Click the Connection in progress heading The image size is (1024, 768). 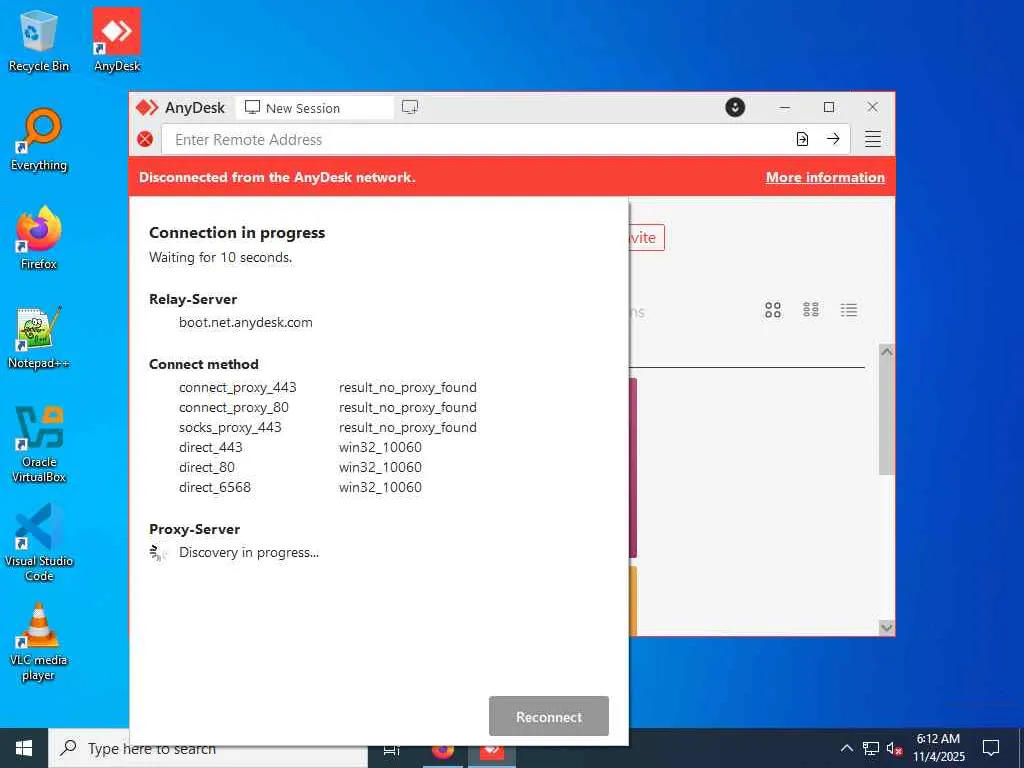pyautogui.click(x=237, y=232)
